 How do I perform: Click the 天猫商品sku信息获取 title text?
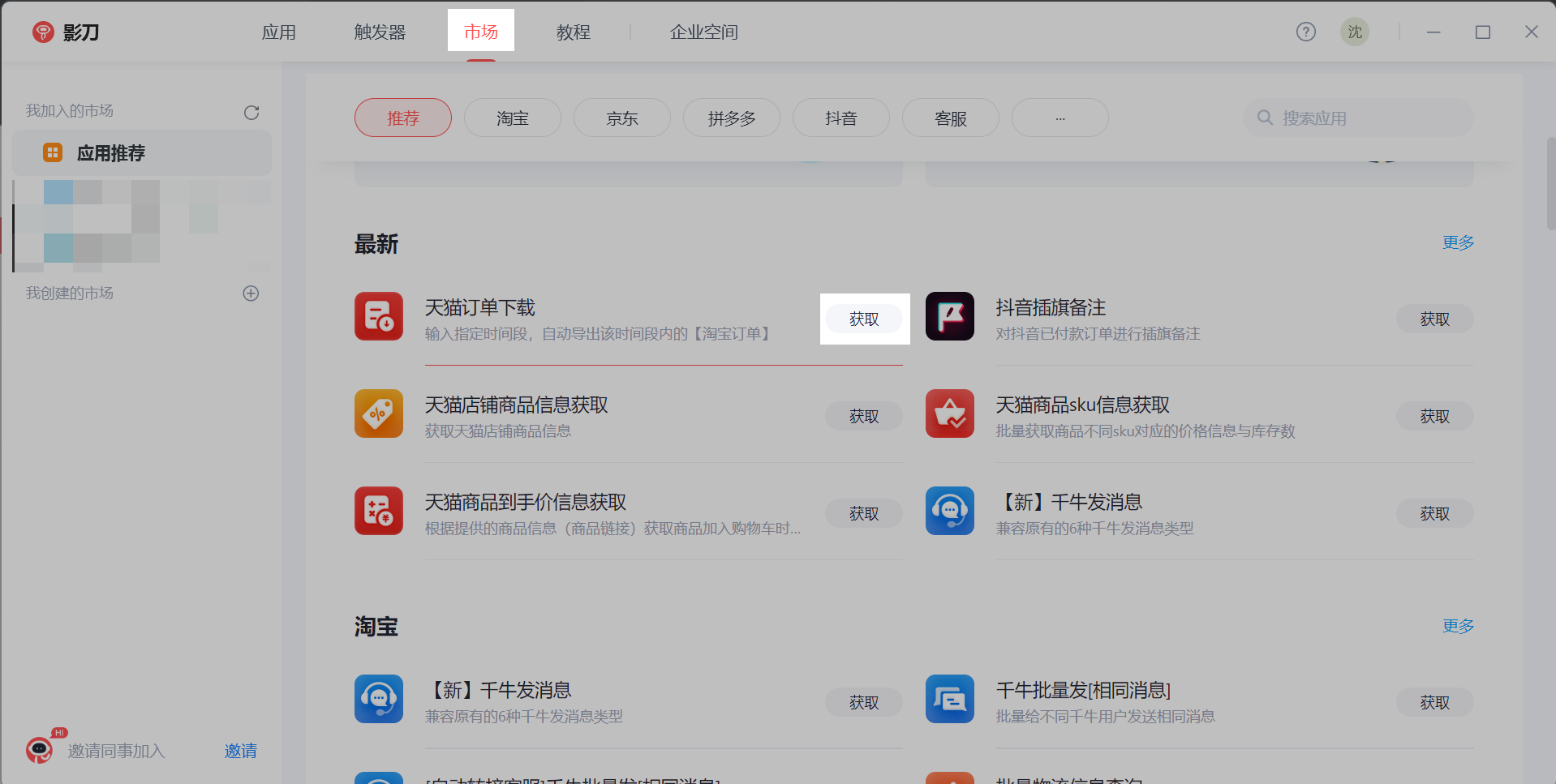coord(1083,405)
